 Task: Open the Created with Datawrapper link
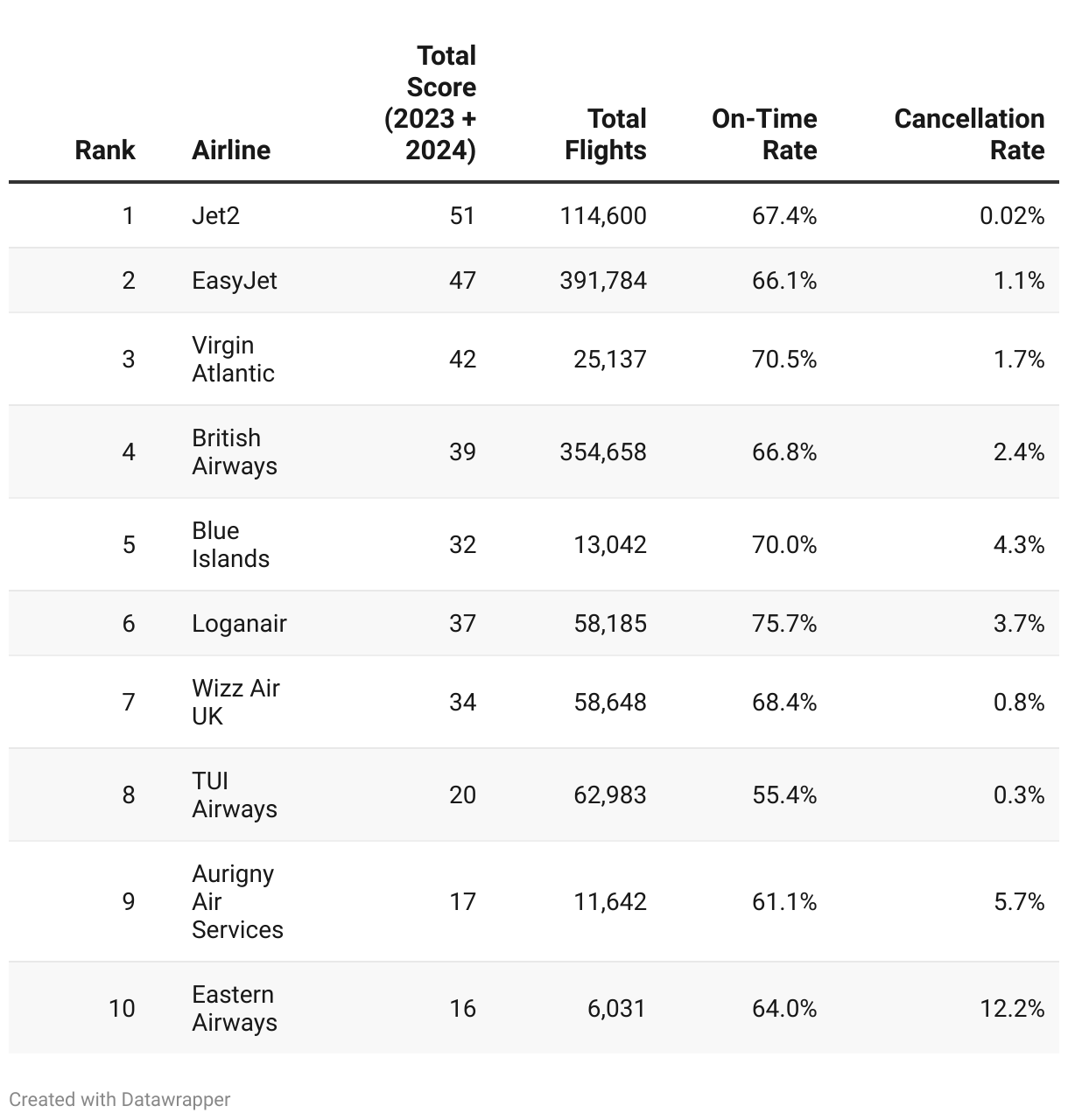click(120, 1099)
